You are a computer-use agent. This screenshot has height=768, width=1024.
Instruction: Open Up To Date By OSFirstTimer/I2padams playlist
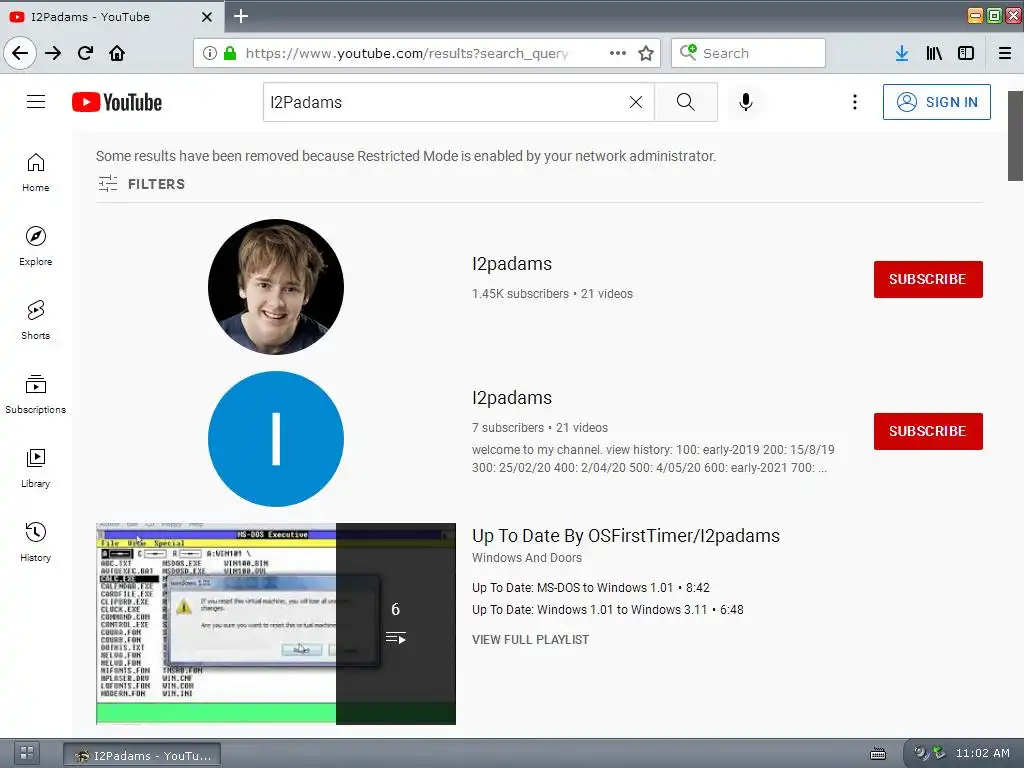[626, 536]
